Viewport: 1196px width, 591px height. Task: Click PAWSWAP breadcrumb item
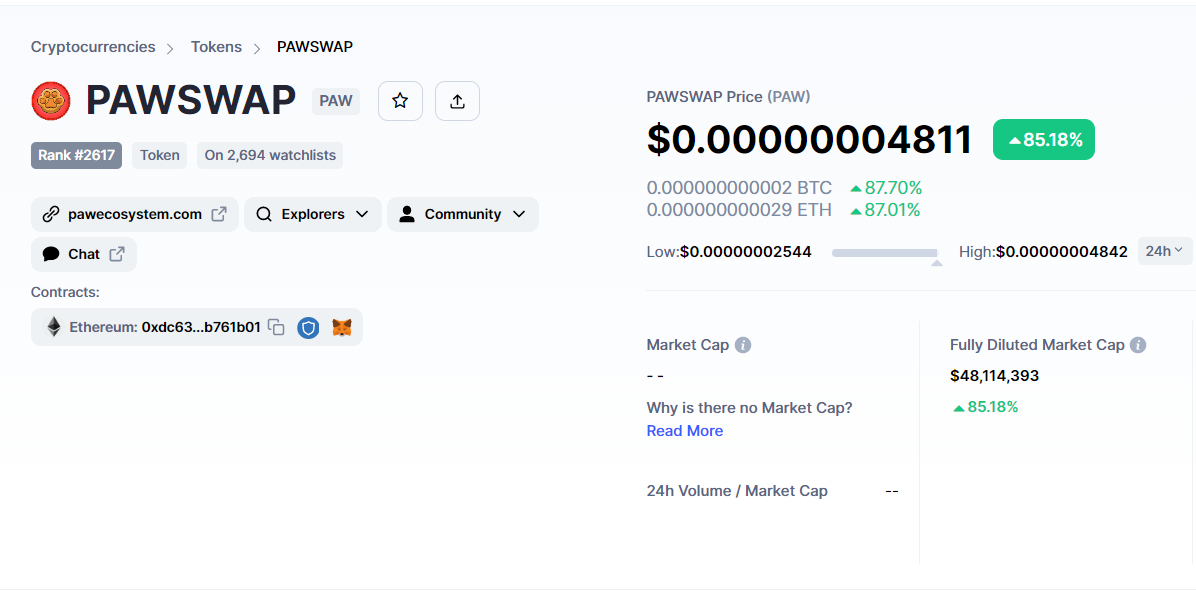click(x=315, y=47)
